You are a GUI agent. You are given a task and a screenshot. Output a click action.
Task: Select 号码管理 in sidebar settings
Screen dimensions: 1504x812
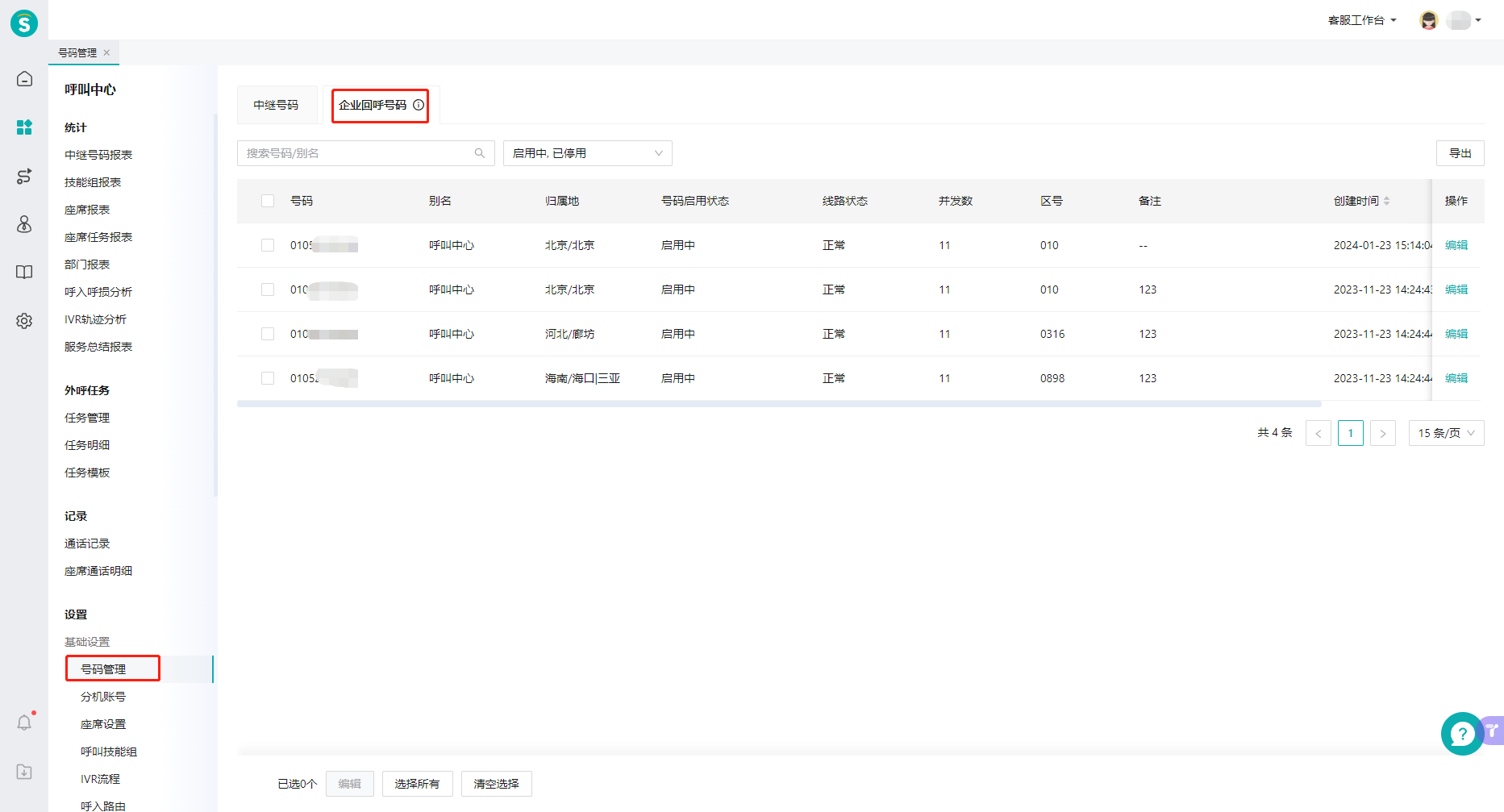(x=103, y=669)
